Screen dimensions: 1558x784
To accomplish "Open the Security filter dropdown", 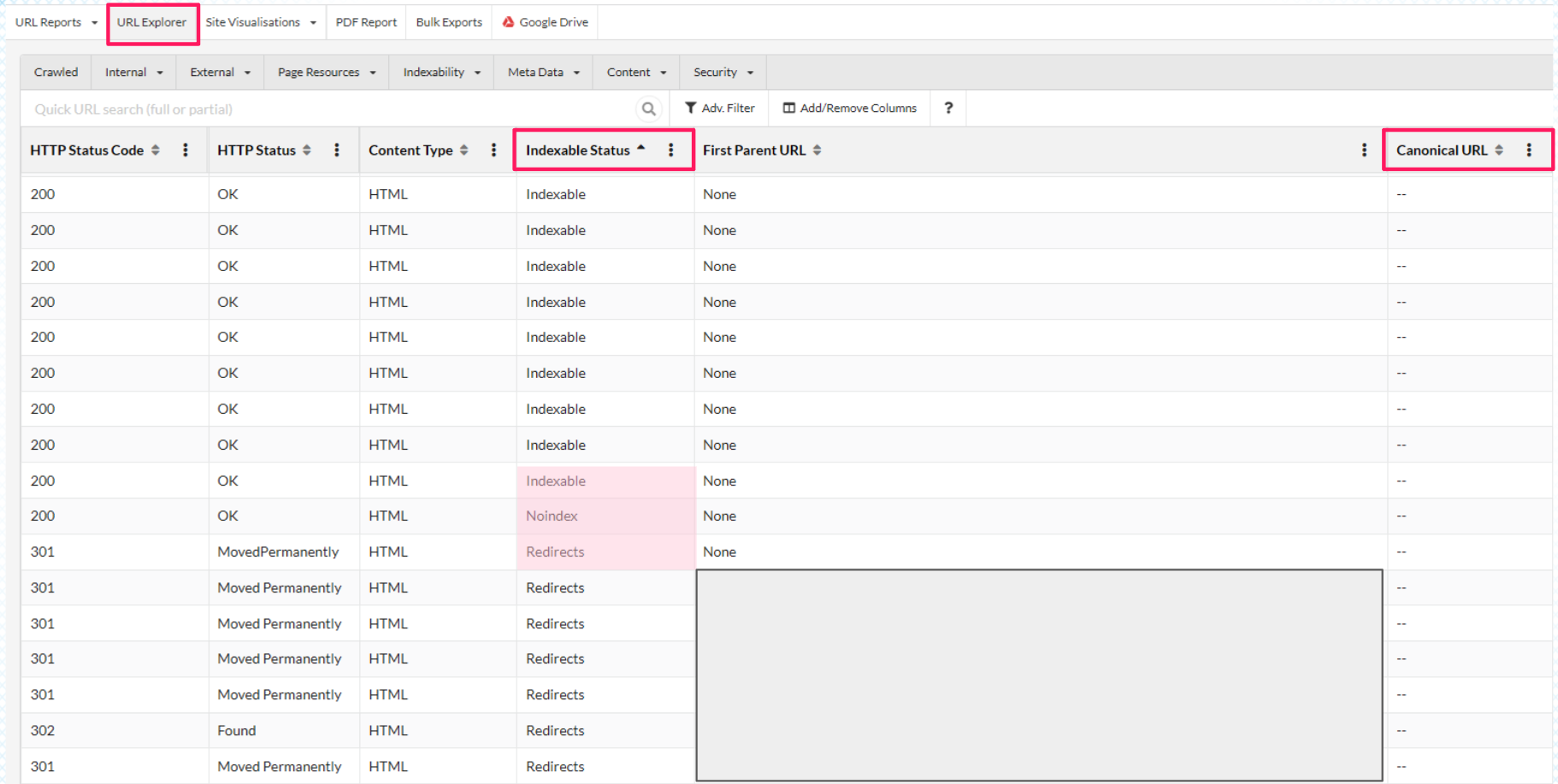I will click(x=722, y=72).
